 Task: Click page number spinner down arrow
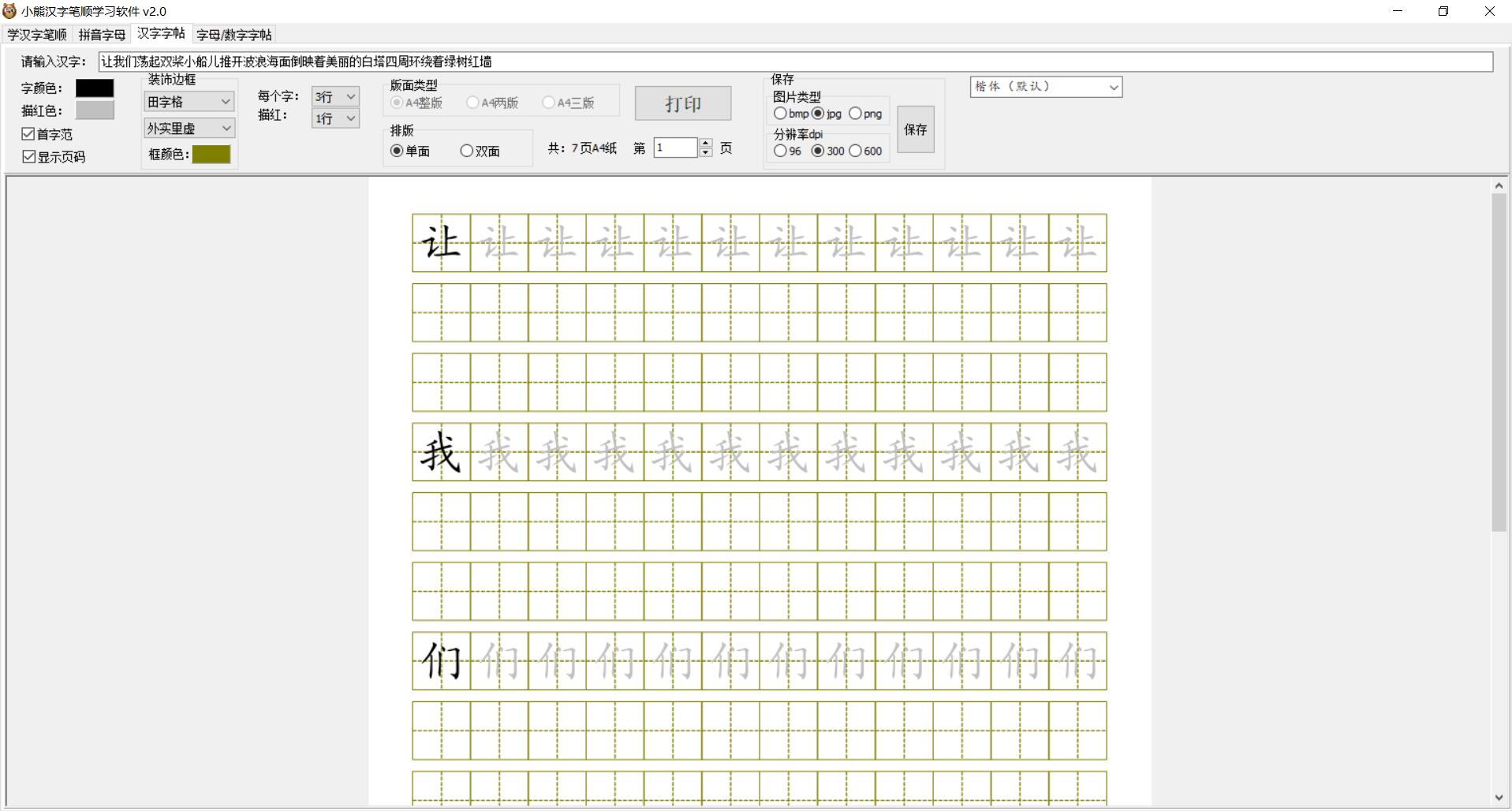(705, 152)
